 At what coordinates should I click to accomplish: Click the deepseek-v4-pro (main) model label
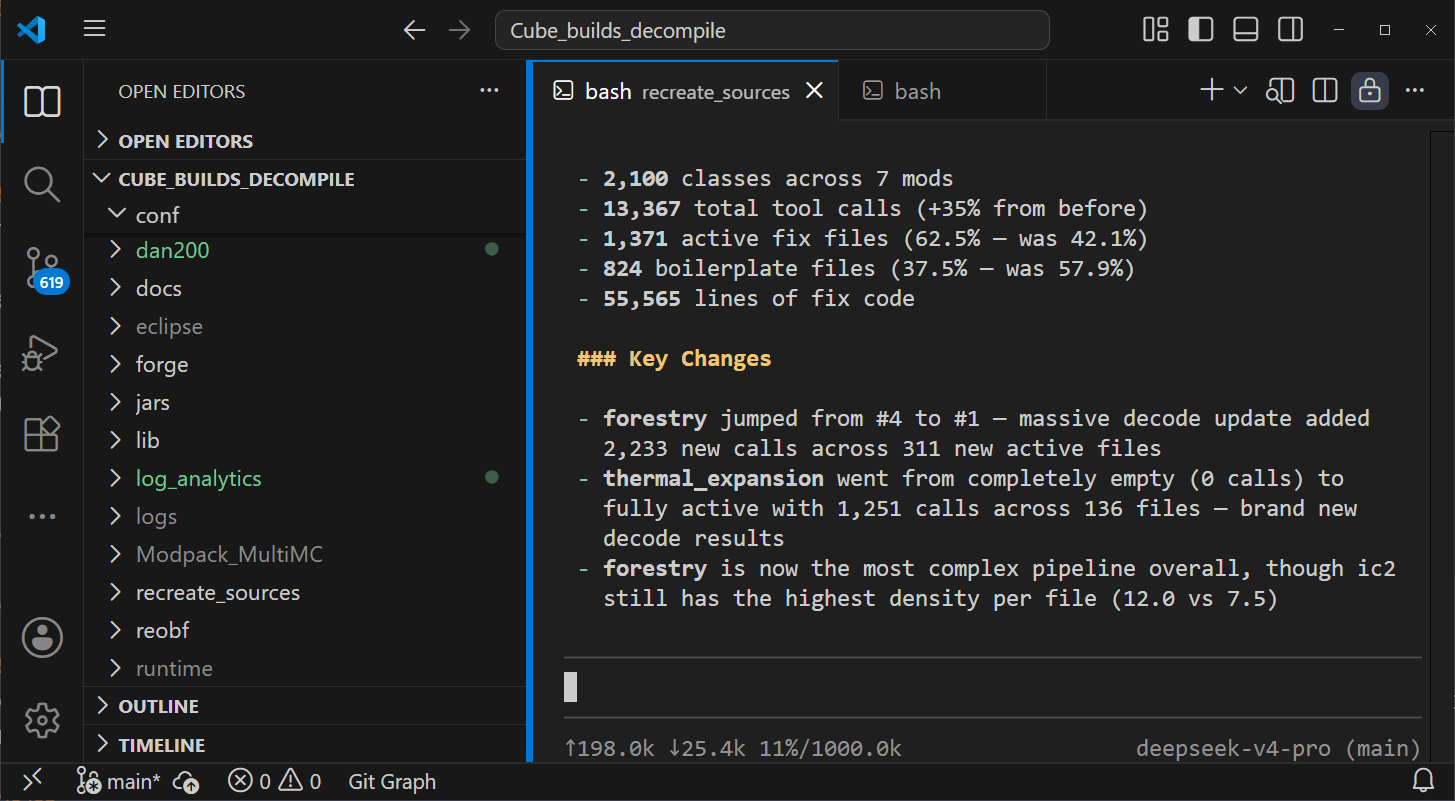(1279, 748)
